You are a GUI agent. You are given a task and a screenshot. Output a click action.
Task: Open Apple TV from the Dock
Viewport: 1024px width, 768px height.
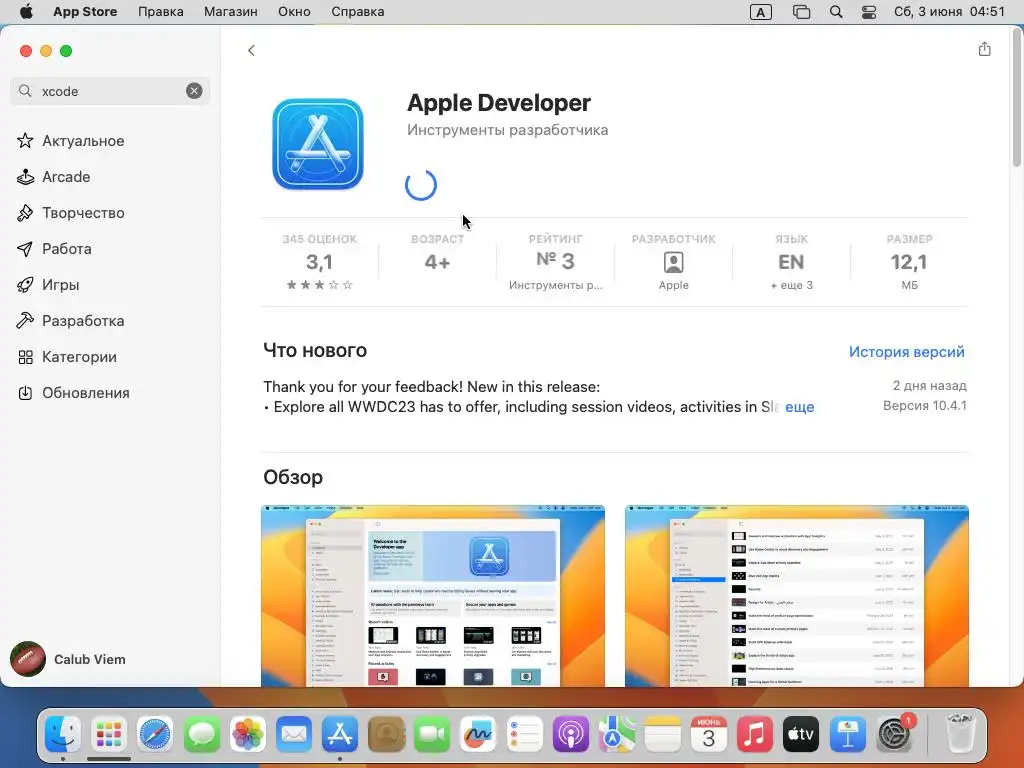tap(801, 735)
